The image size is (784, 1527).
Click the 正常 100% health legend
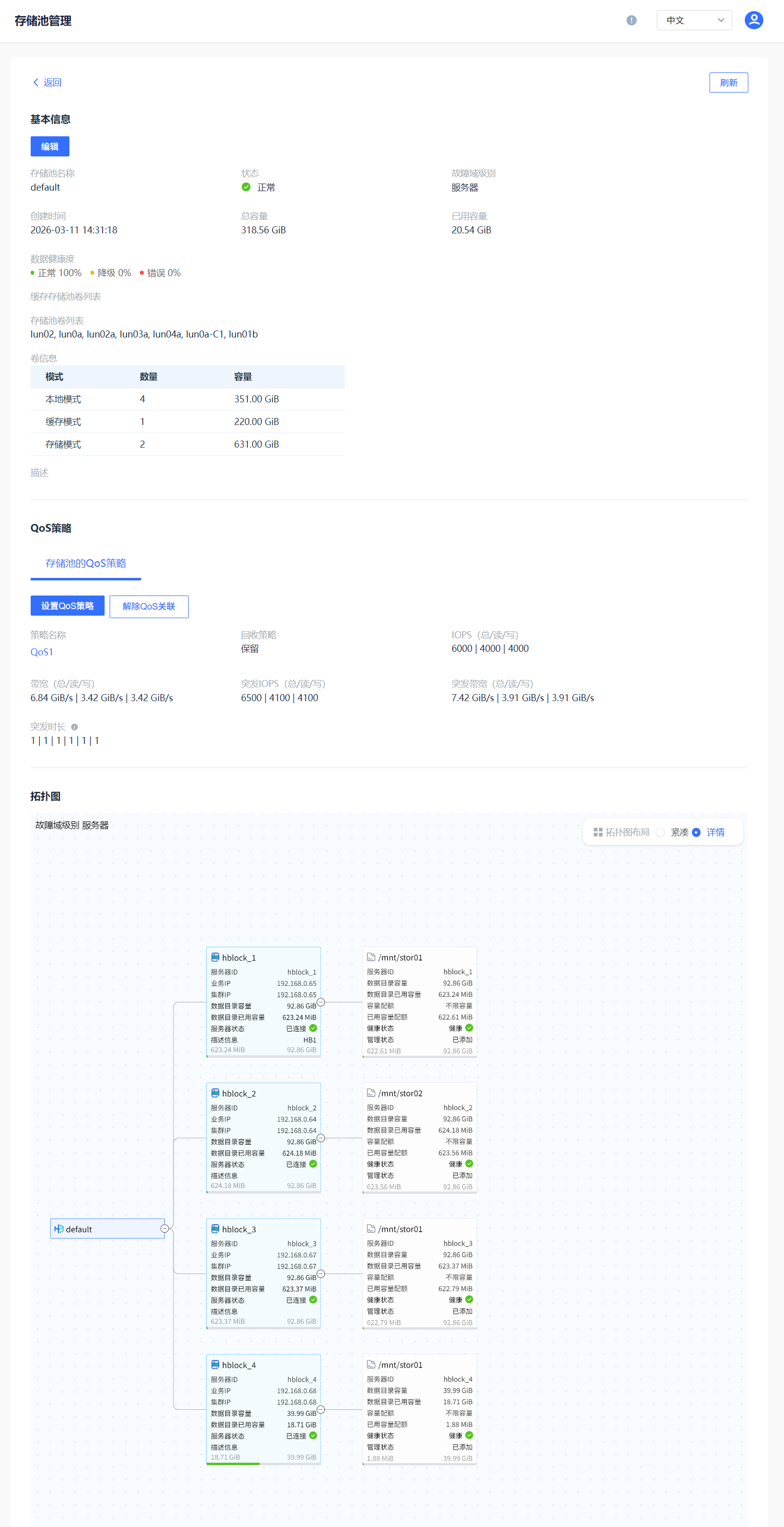tap(56, 273)
